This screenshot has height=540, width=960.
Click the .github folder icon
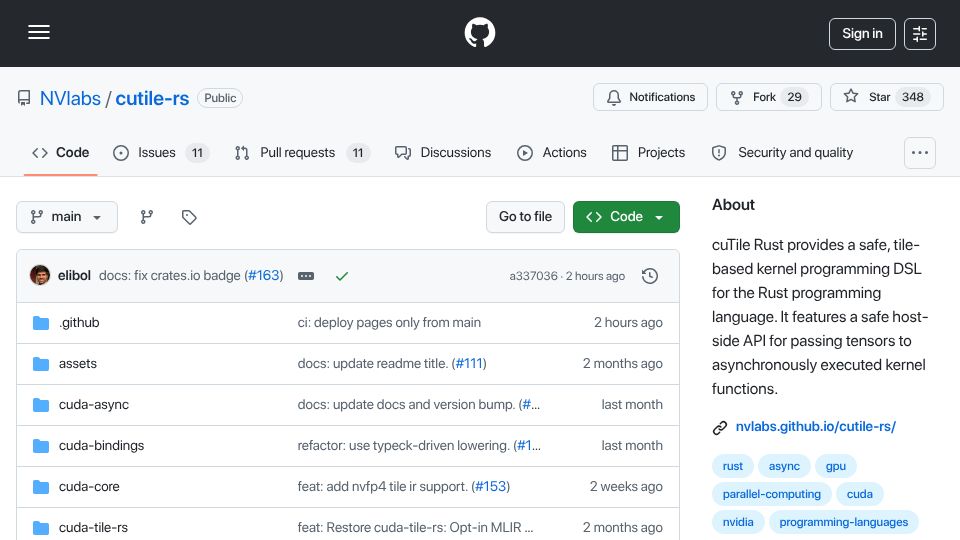click(41, 323)
